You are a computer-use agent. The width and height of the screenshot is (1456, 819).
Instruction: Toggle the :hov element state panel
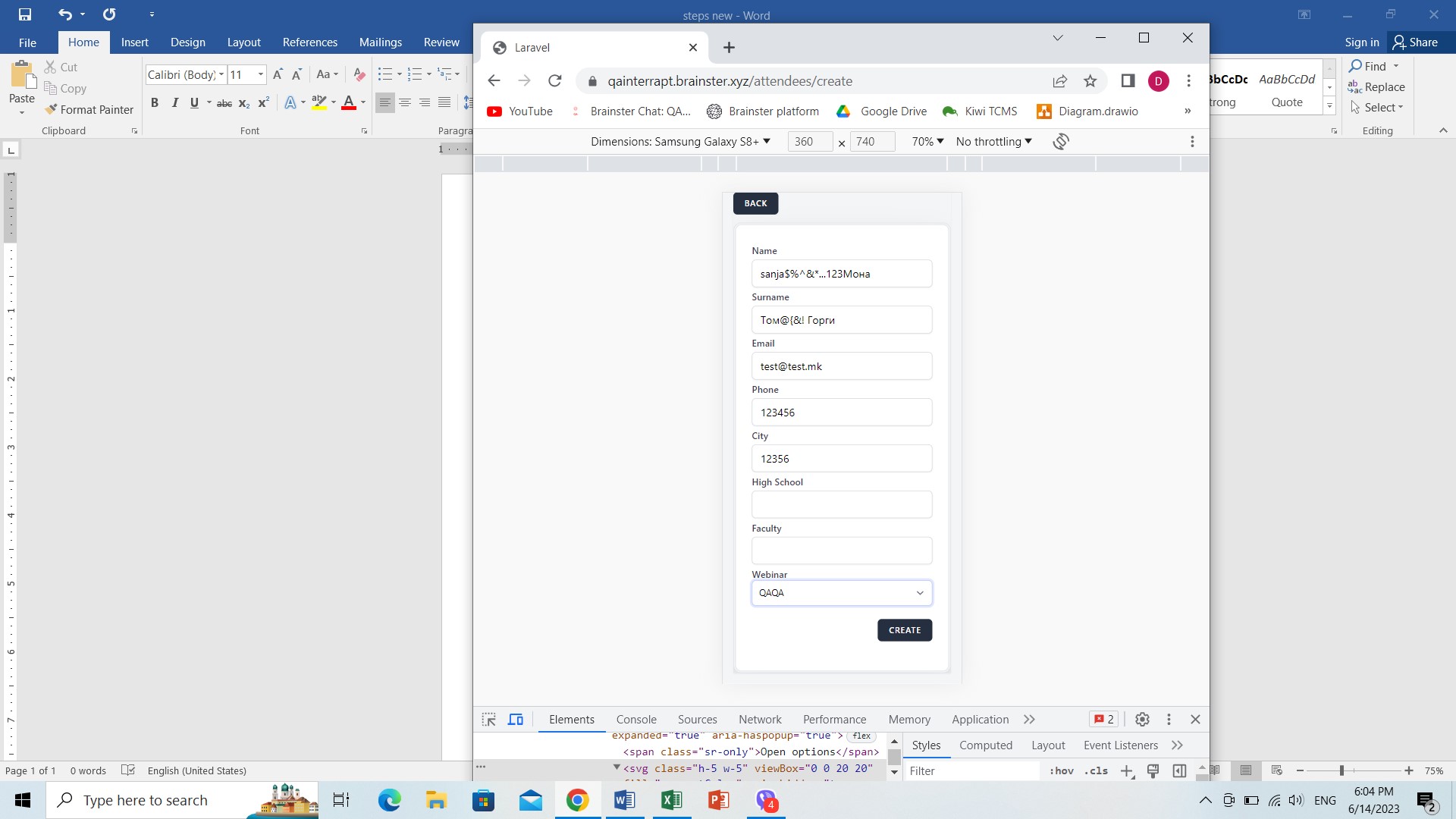tap(1061, 771)
